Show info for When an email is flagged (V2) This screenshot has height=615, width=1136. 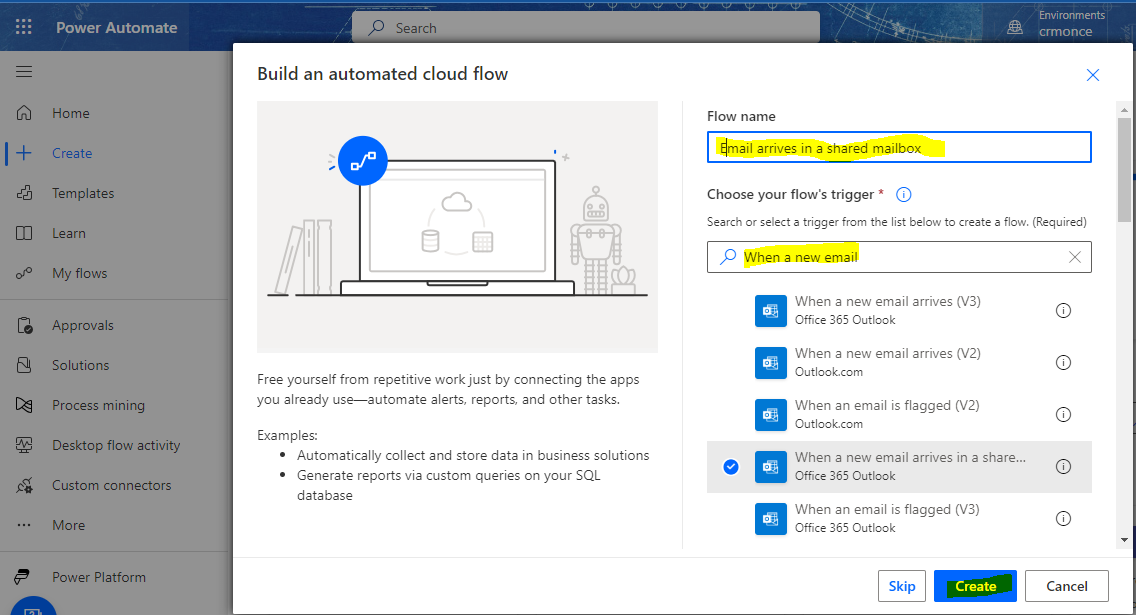pos(1063,414)
